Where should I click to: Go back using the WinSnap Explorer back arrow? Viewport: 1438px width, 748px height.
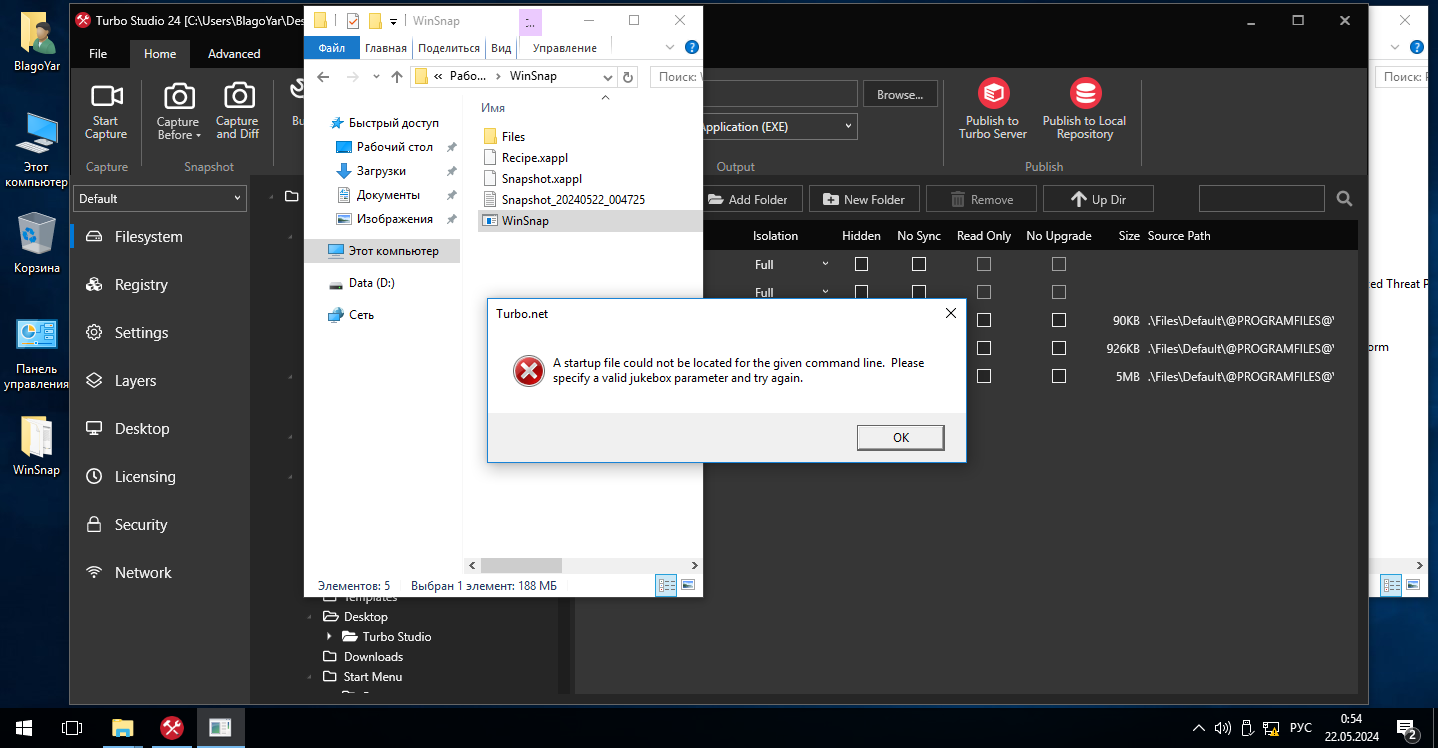pos(323,77)
